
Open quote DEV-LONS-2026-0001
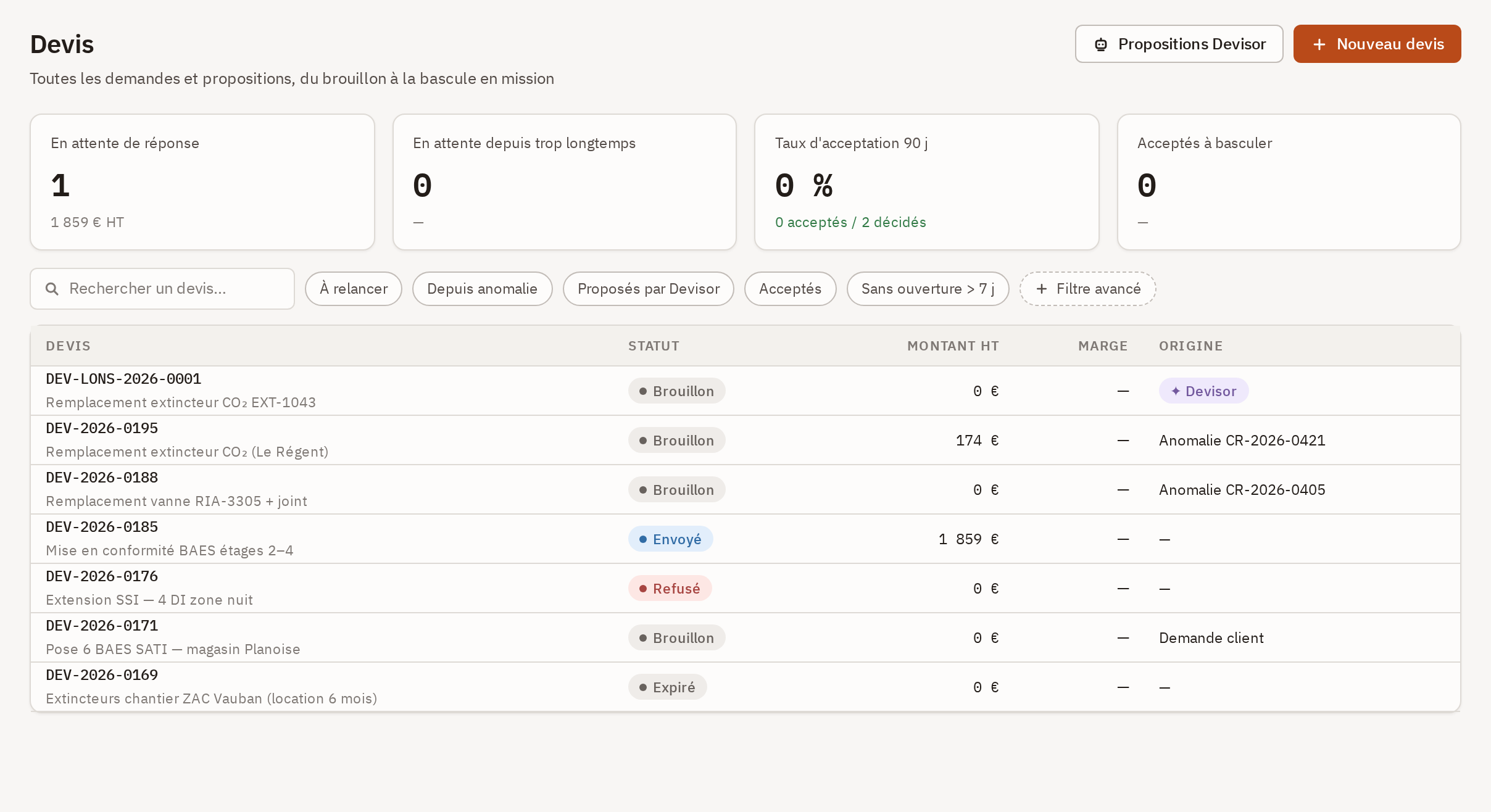click(x=123, y=379)
